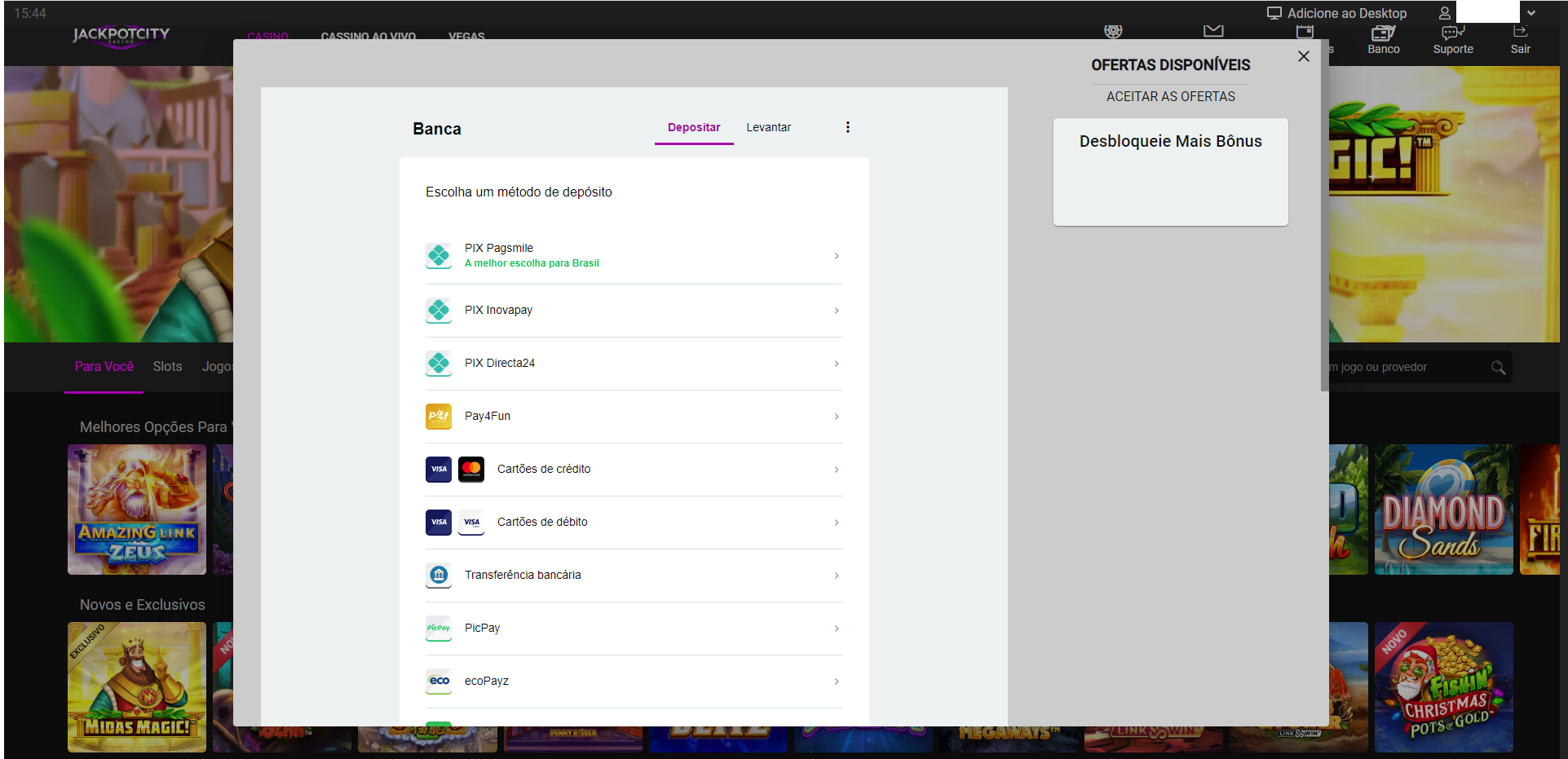Screen dimensions: 1568x759
Task: Open Fishin' Christmas Pots of Gold thumbnail
Action: point(1444,687)
